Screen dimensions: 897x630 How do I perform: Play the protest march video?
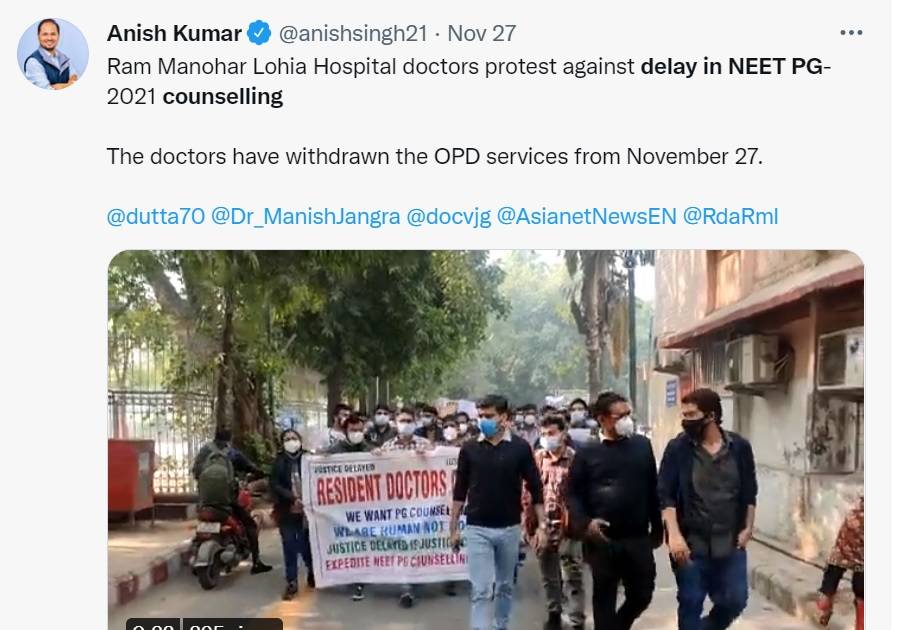(x=486, y=439)
